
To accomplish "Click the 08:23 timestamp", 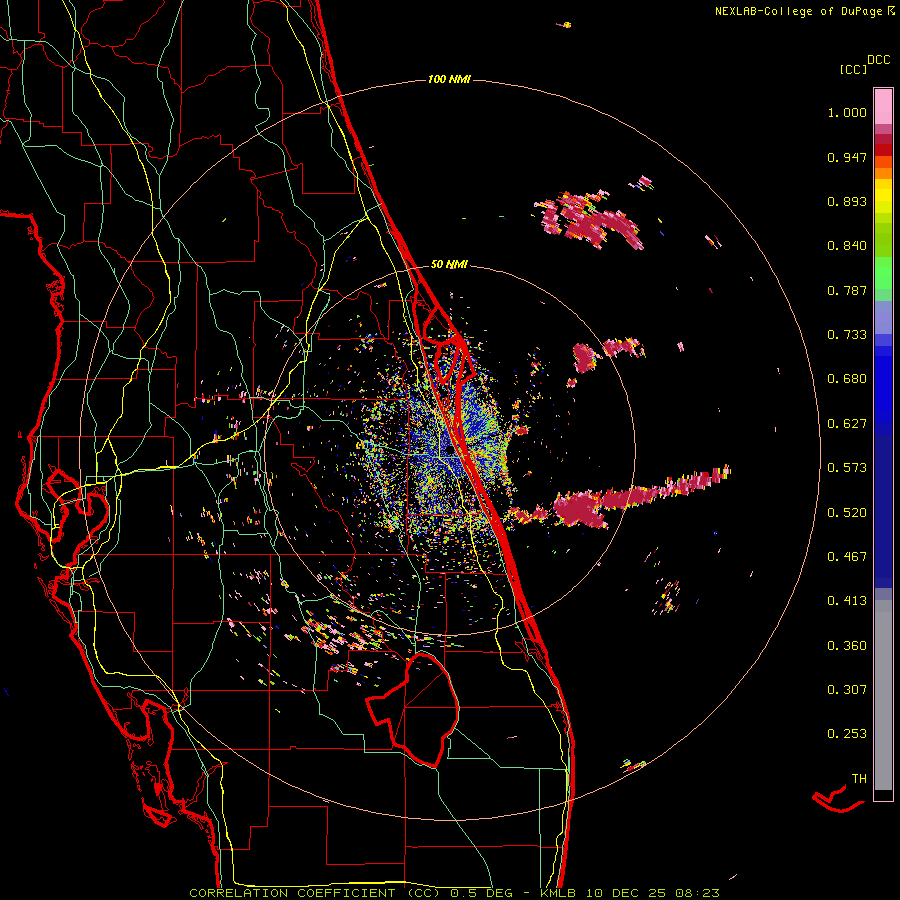I will pos(698,893).
